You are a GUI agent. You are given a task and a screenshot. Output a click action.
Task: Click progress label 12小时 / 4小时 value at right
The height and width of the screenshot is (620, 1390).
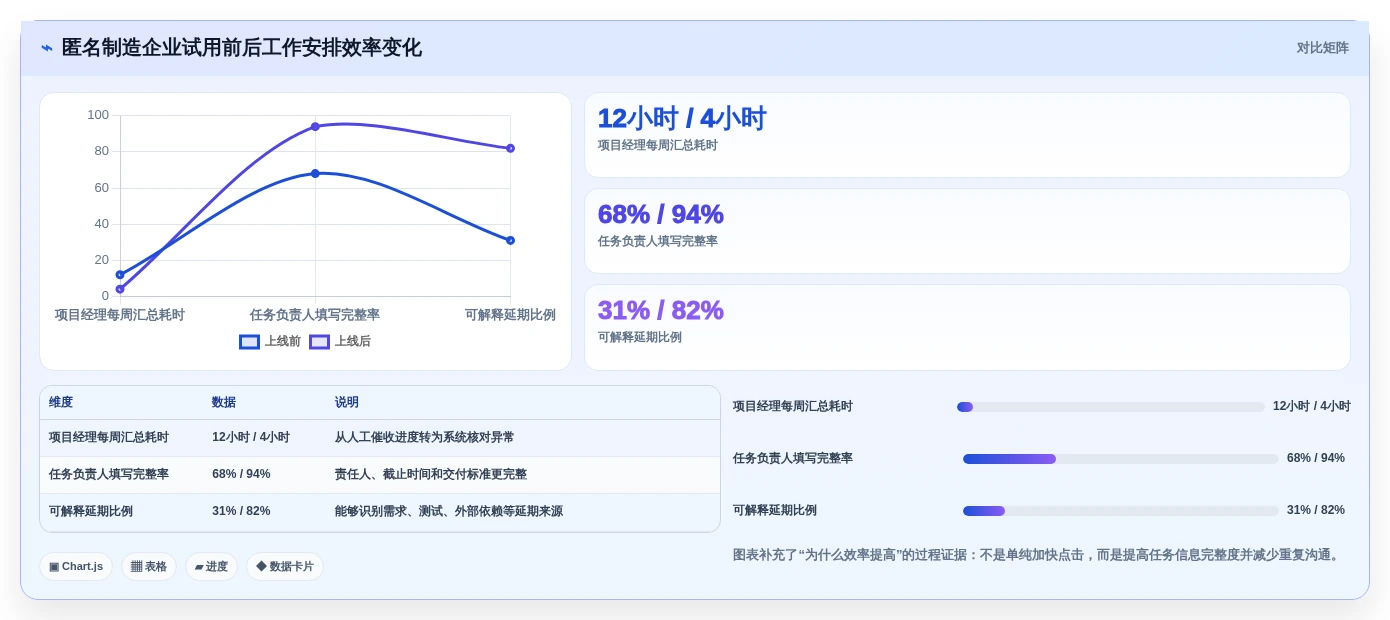point(1312,407)
